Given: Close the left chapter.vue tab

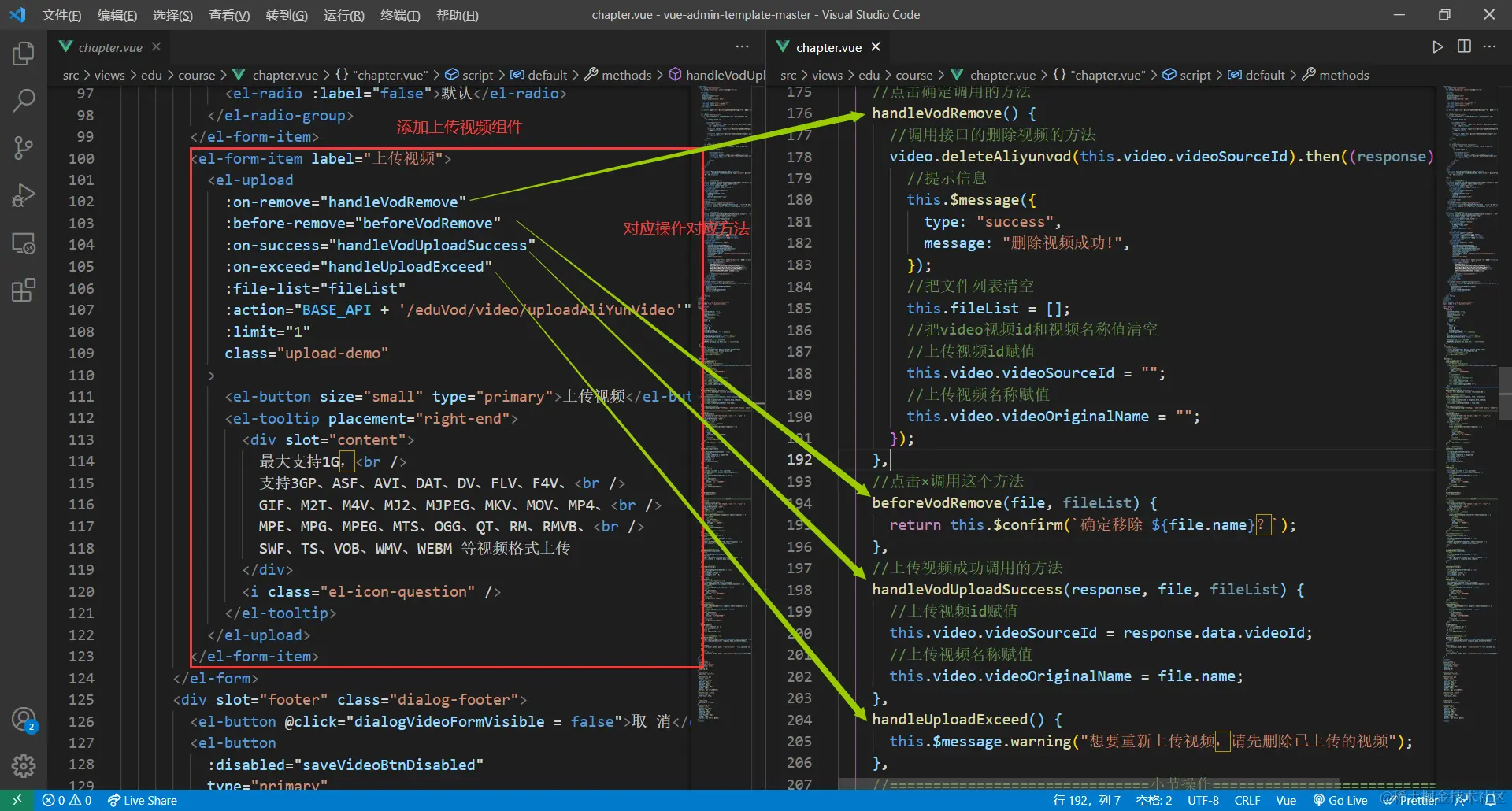Looking at the screenshot, I should pos(157,47).
